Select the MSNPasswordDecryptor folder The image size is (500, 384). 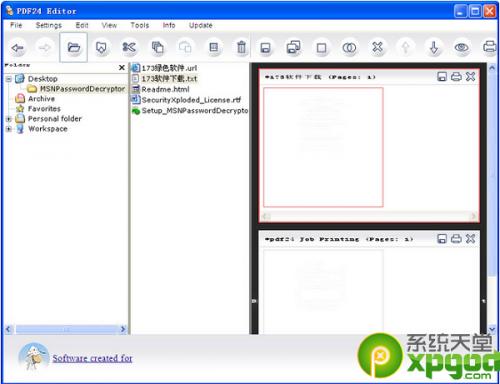pos(82,89)
